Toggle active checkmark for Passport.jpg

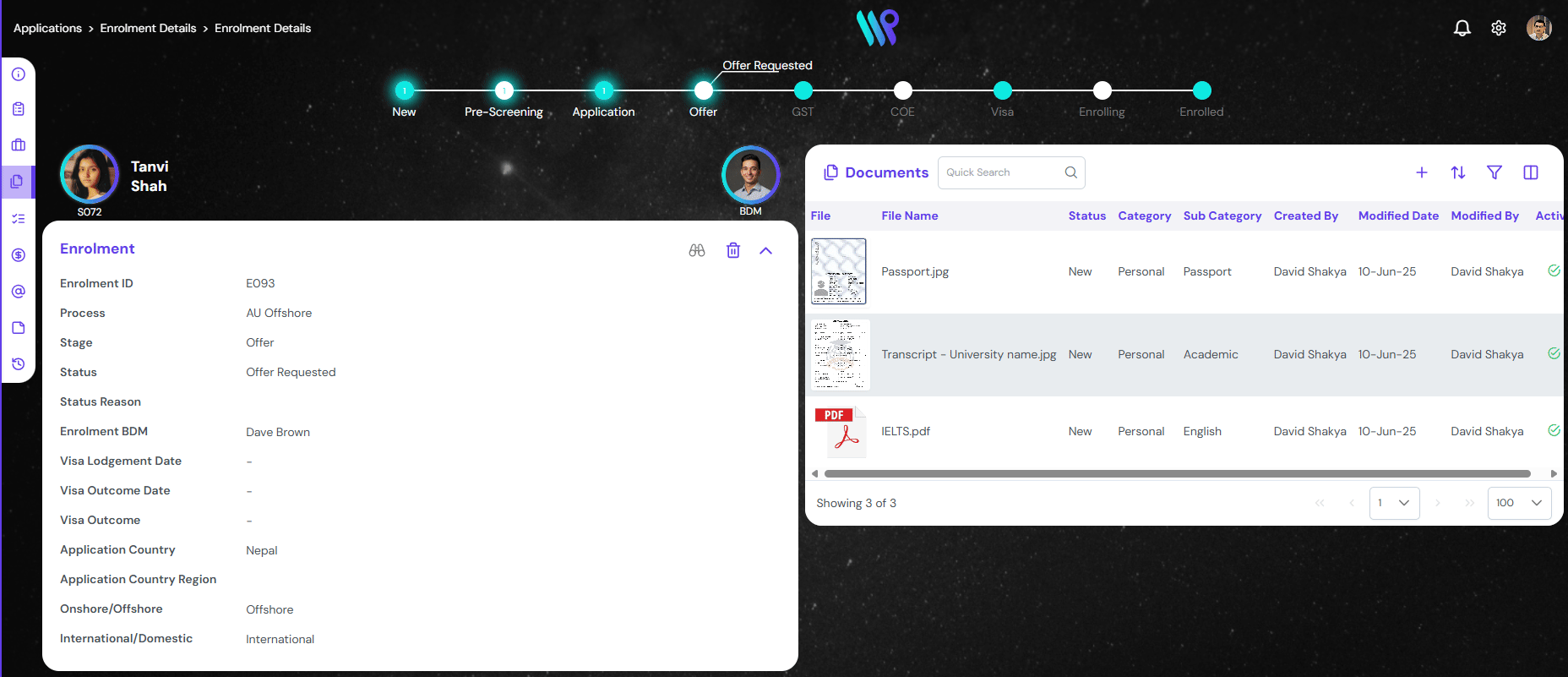(x=1553, y=271)
